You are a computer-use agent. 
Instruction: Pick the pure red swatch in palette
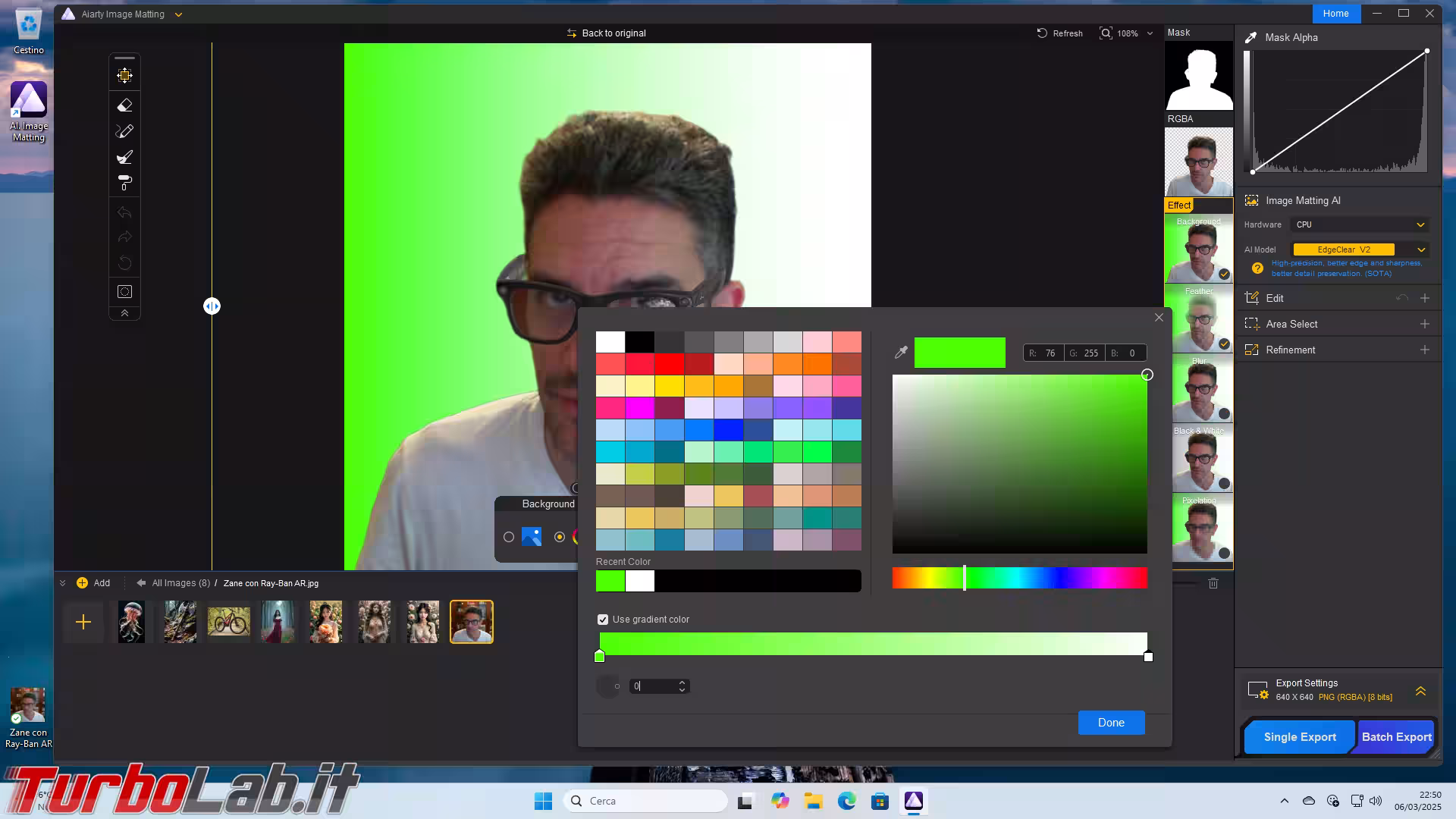coord(669,364)
